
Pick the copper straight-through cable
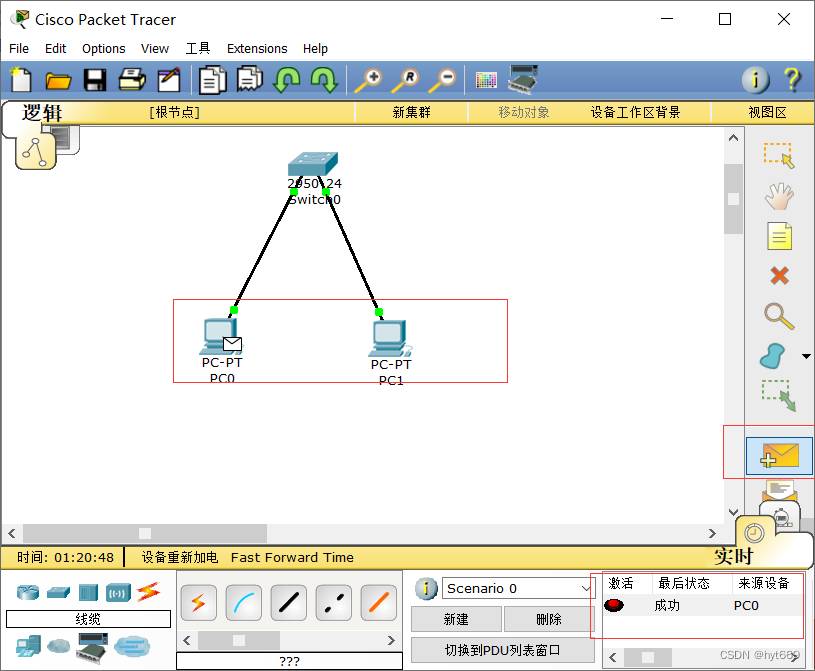(288, 603)
